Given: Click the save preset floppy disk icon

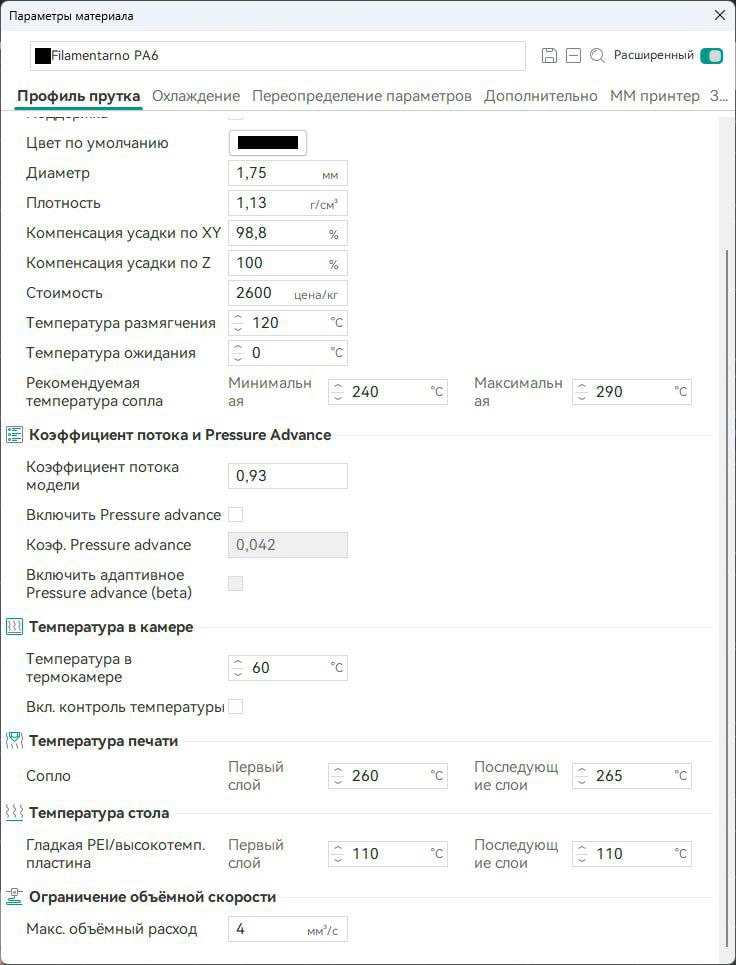Looking at the screenshot, I should (x=549, y=56).
